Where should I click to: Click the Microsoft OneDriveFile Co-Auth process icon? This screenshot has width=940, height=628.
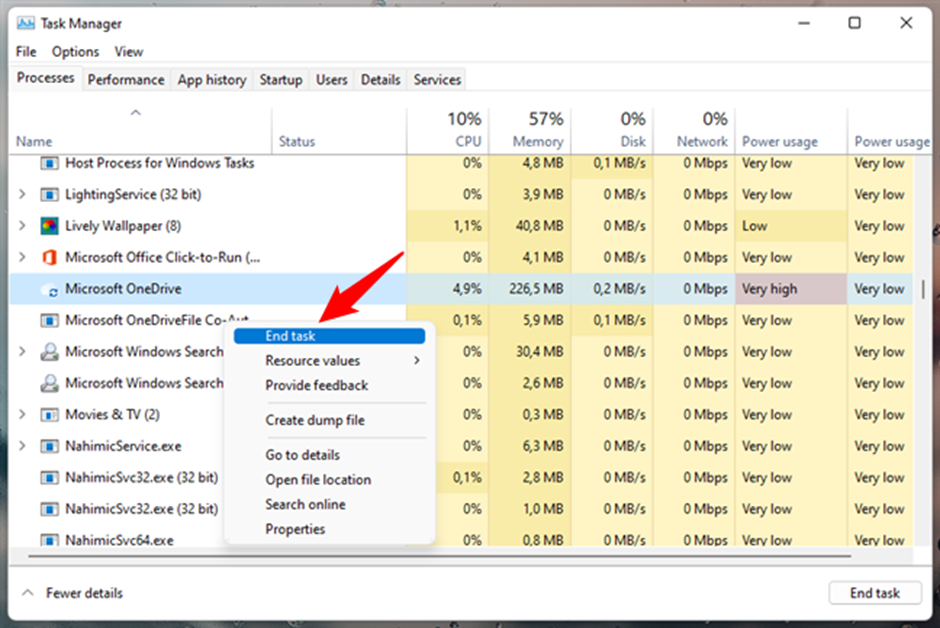coord(49,321)
